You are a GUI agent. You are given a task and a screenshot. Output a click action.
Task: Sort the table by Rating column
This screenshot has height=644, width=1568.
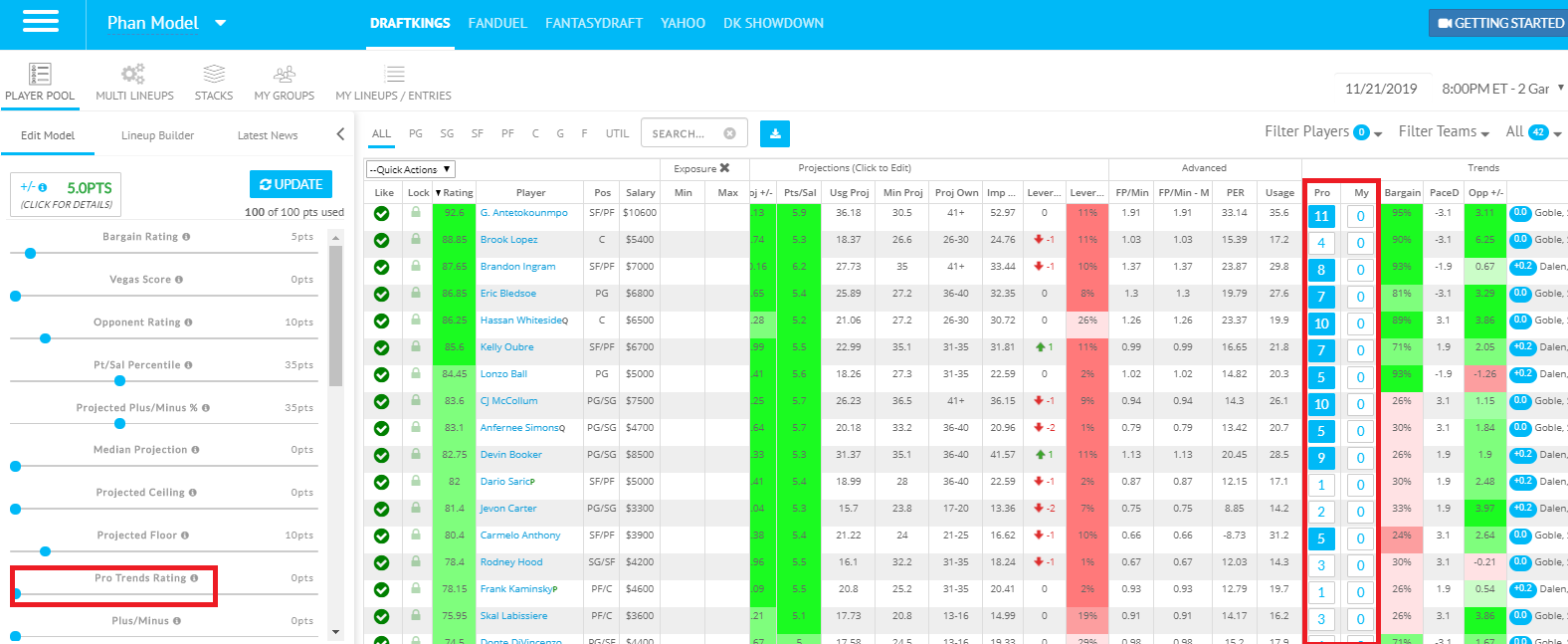pyautogui.click(x=455, y=193)
